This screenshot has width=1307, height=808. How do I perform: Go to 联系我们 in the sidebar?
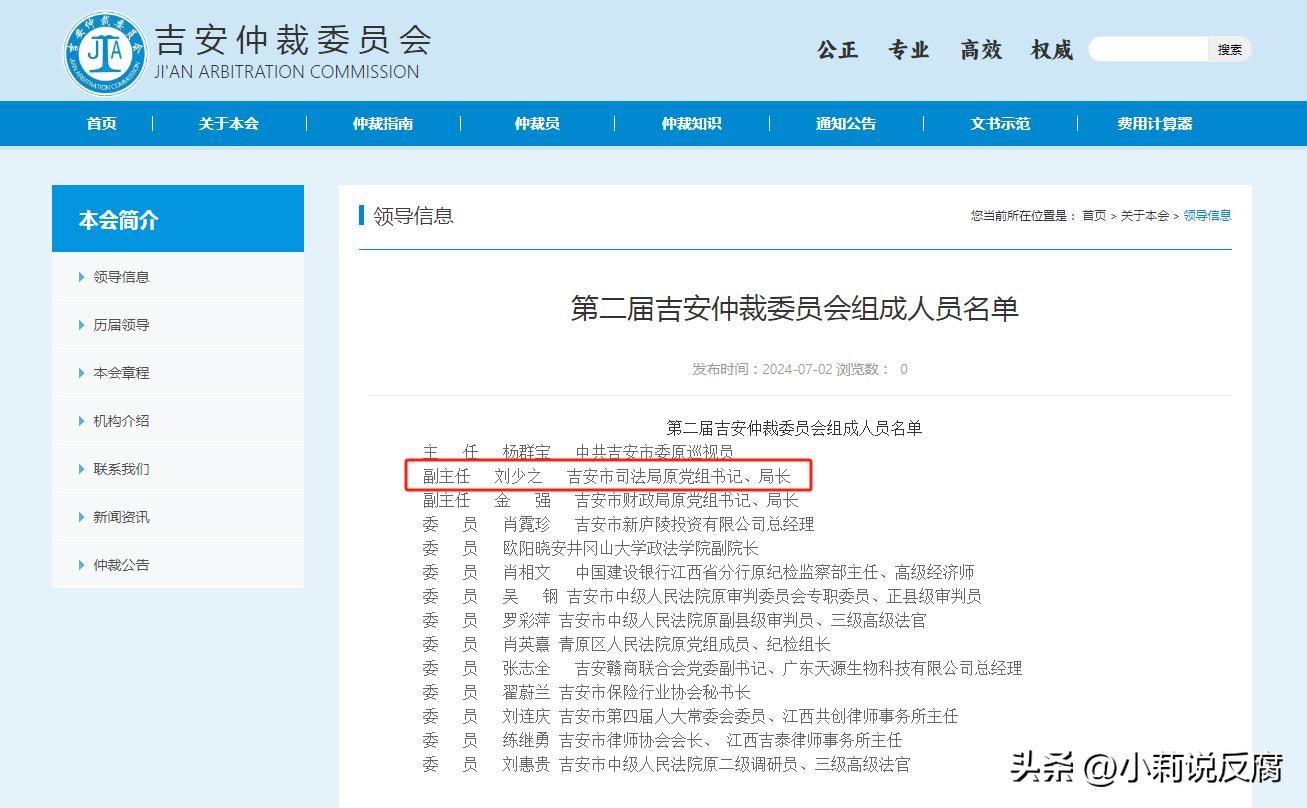[x=121, y=469]
